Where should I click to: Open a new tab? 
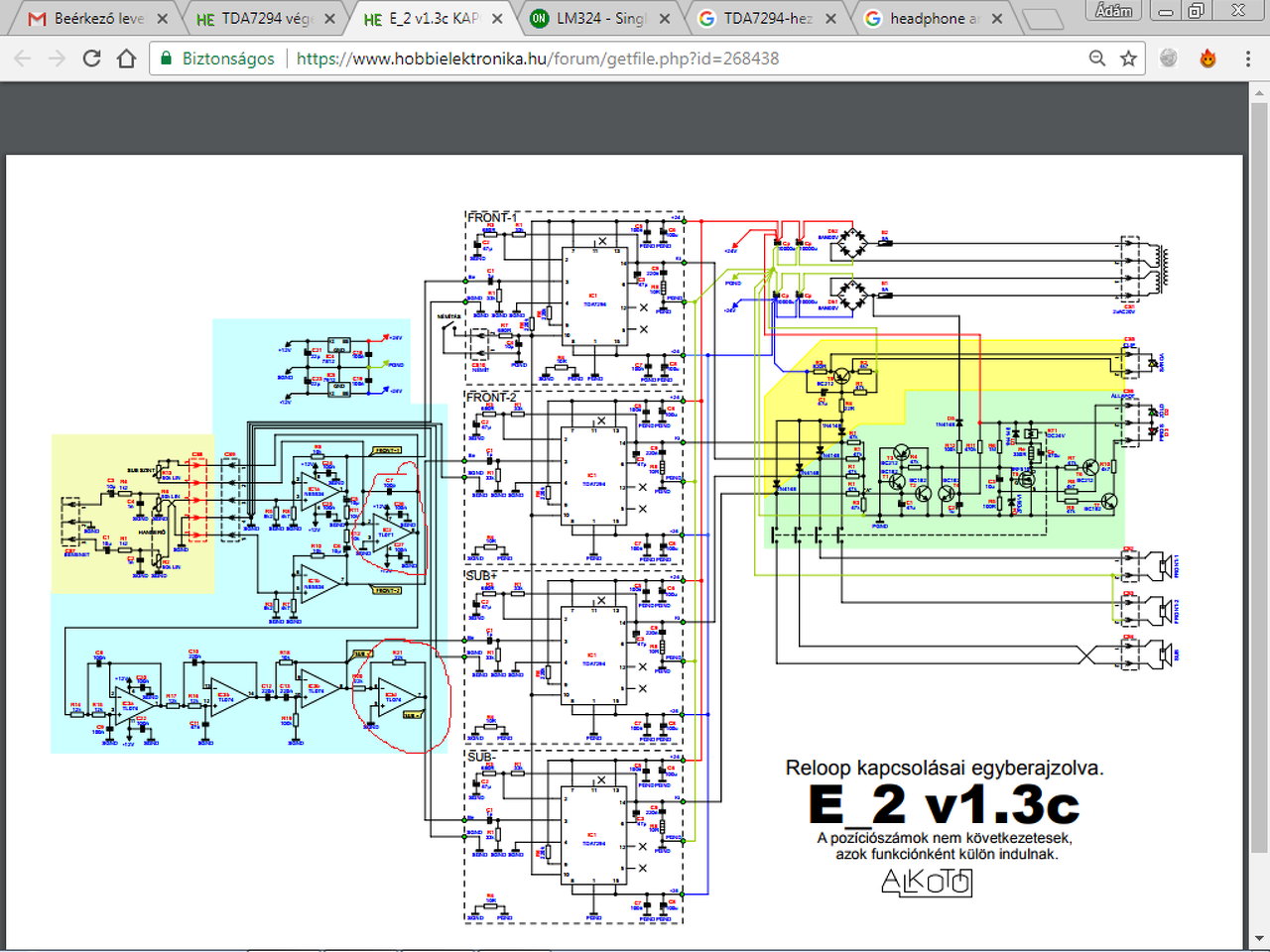pos(1042,19)
